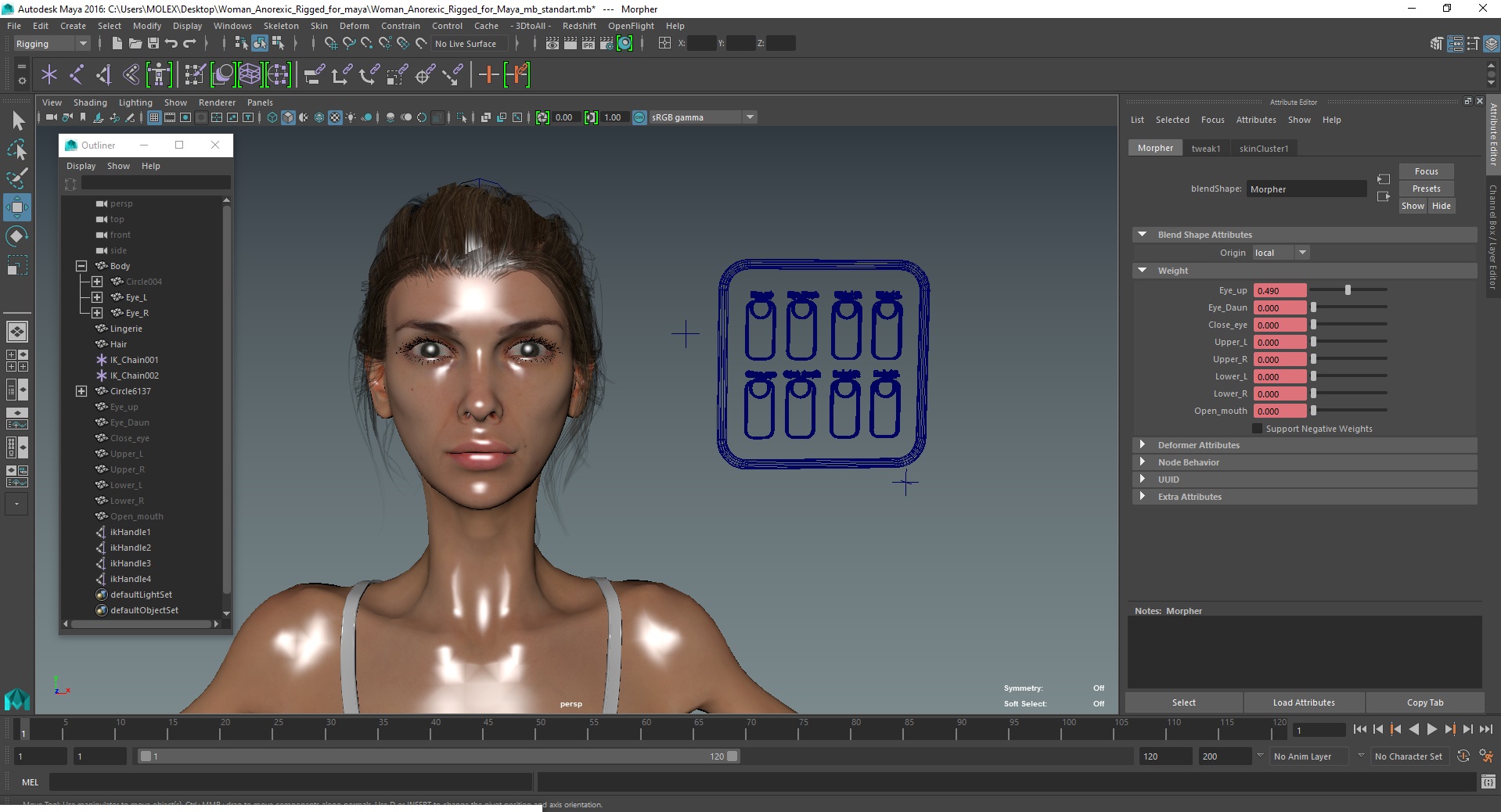
Task: Toggle the viewport grid display button
Action: tap(154, 117)
